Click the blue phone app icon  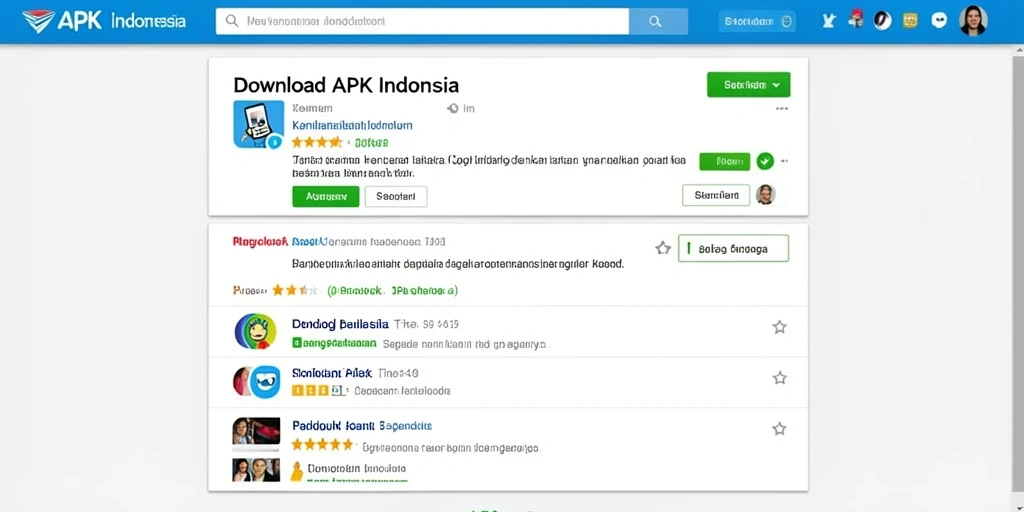(x=259, y=124)
